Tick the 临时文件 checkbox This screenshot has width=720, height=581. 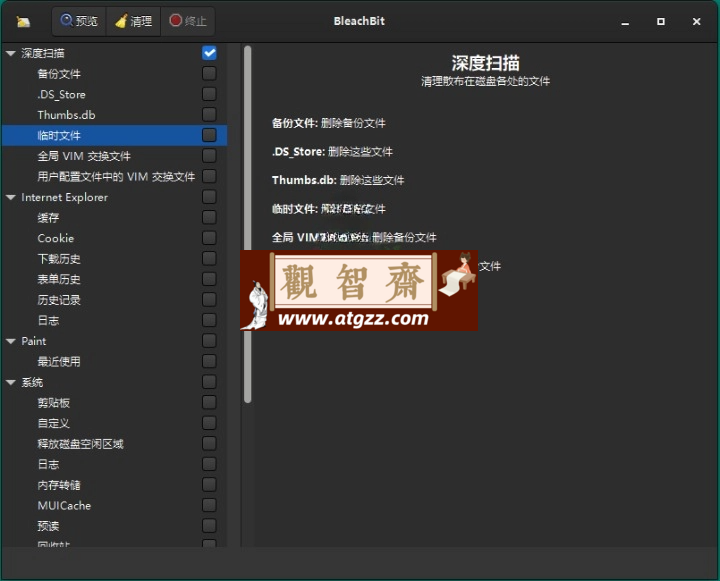click(209, 135)
